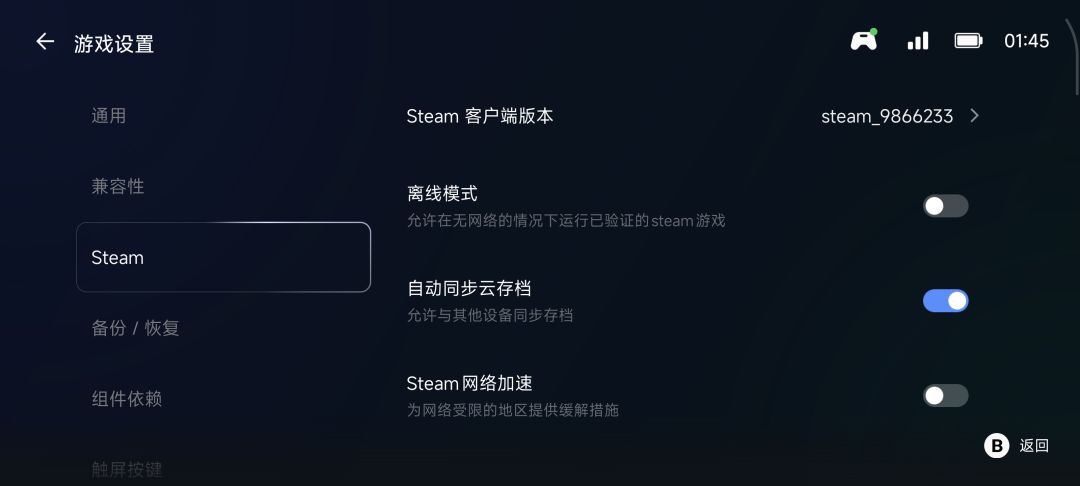Select the Steam sidebar tab

223,257
